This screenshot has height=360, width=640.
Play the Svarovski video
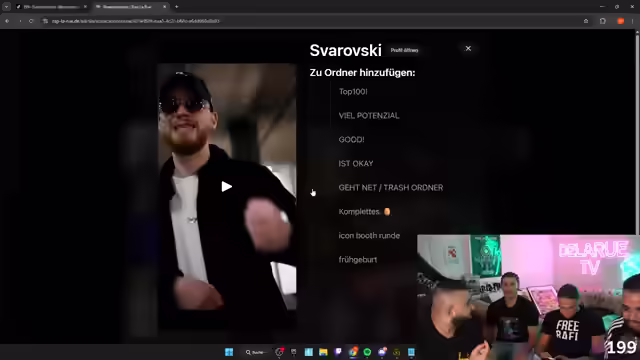click(x=227, y=187)
